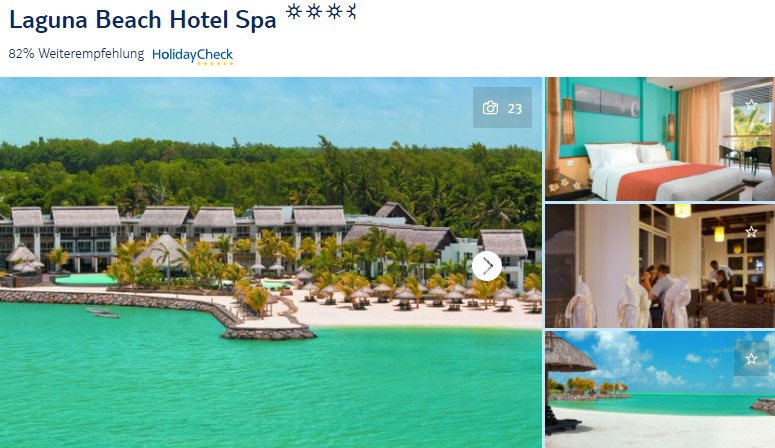The image size is (775, 448).
Task: Click the first sun rating icon
Action: pyautogui.click(x=294, y=11)
